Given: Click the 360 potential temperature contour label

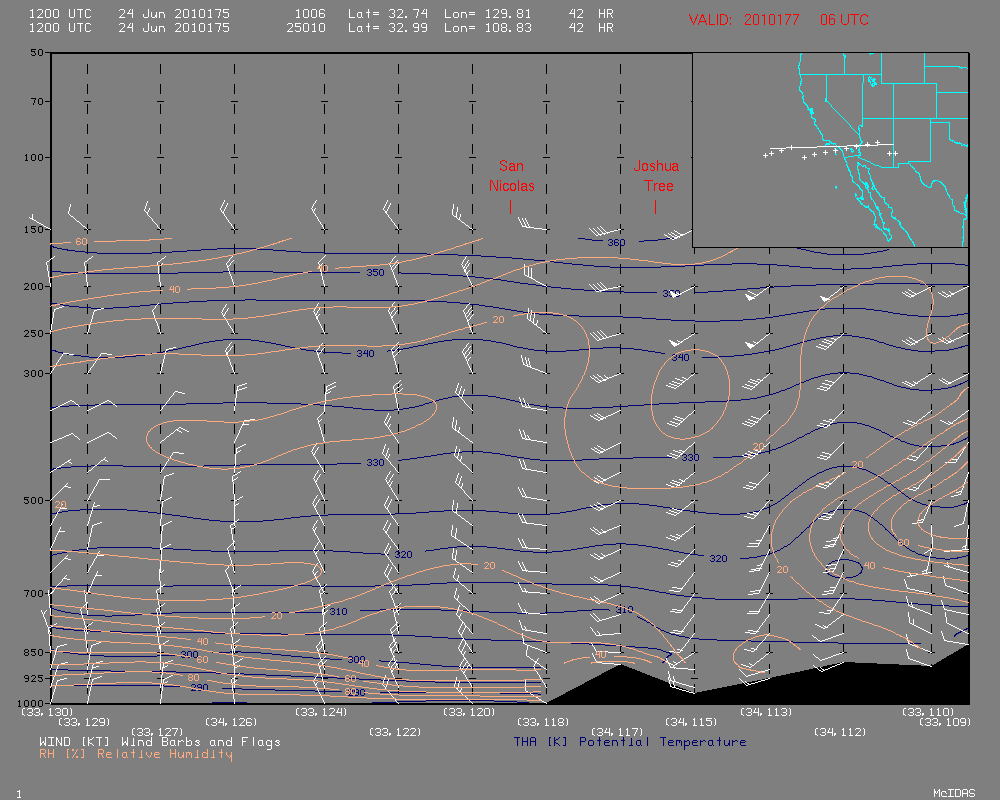Looking at the screenshot, I should 616,242.
